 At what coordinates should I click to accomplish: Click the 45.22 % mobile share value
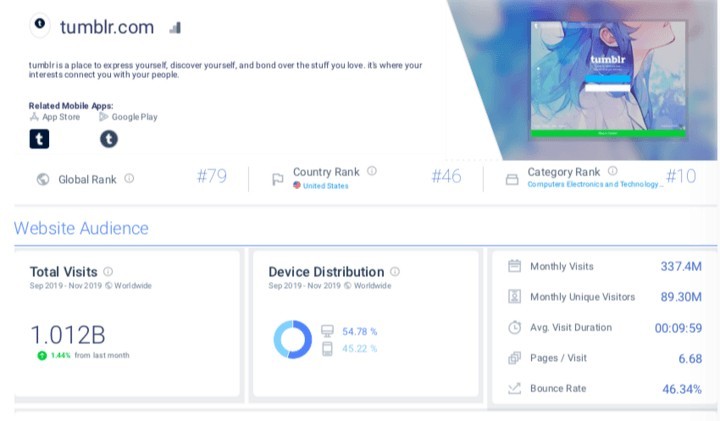360,348
